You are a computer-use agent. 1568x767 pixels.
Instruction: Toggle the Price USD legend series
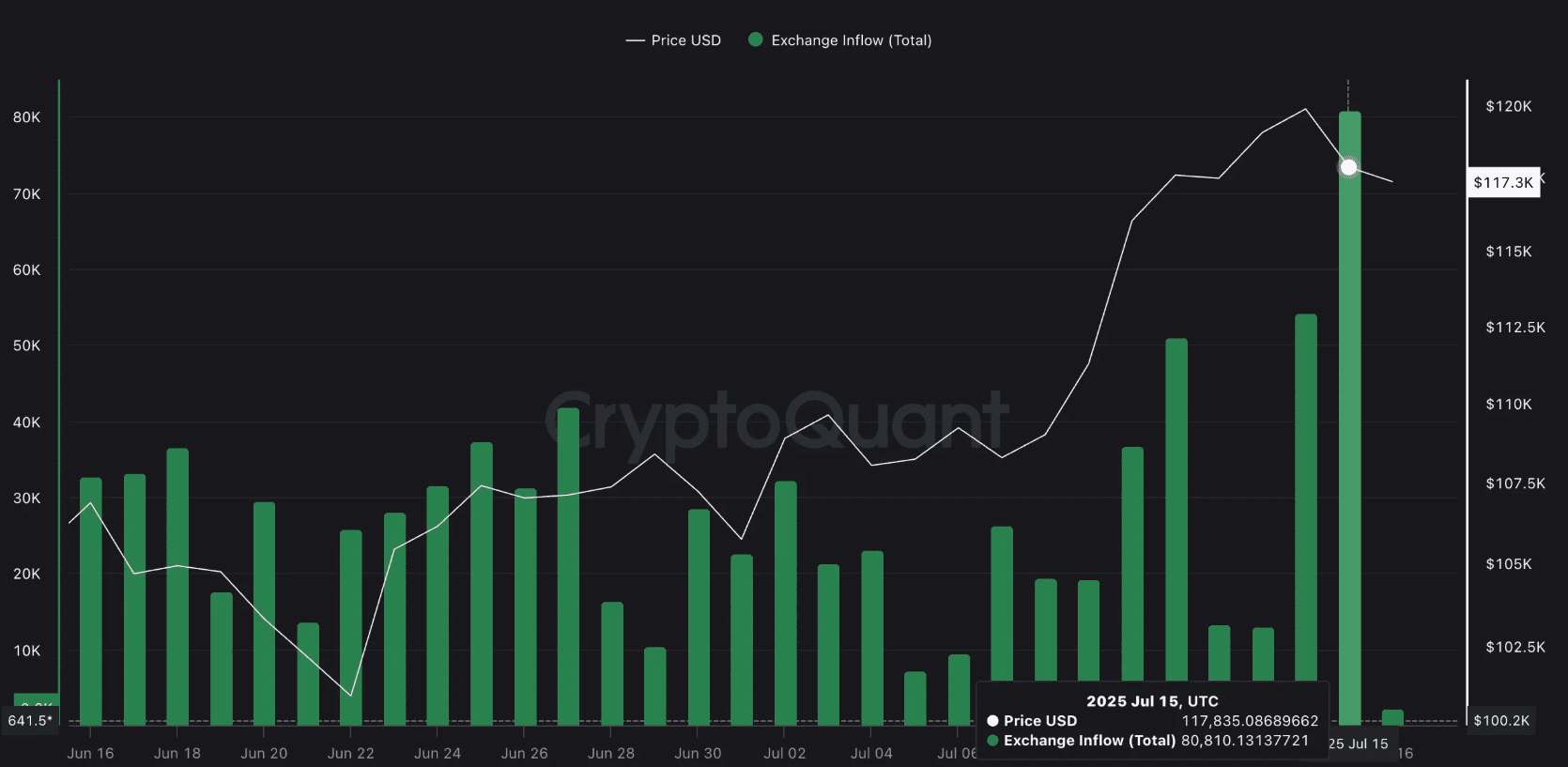point(673,40)
